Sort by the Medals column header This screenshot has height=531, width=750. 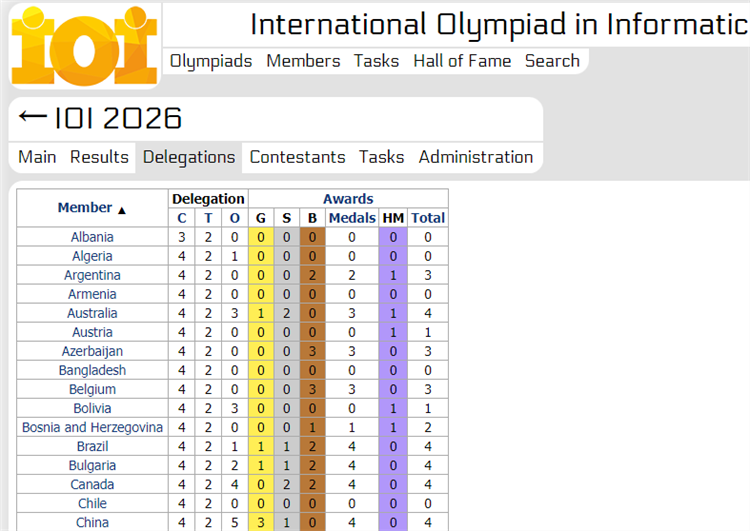pyautogui.click(x=352, y=218)
